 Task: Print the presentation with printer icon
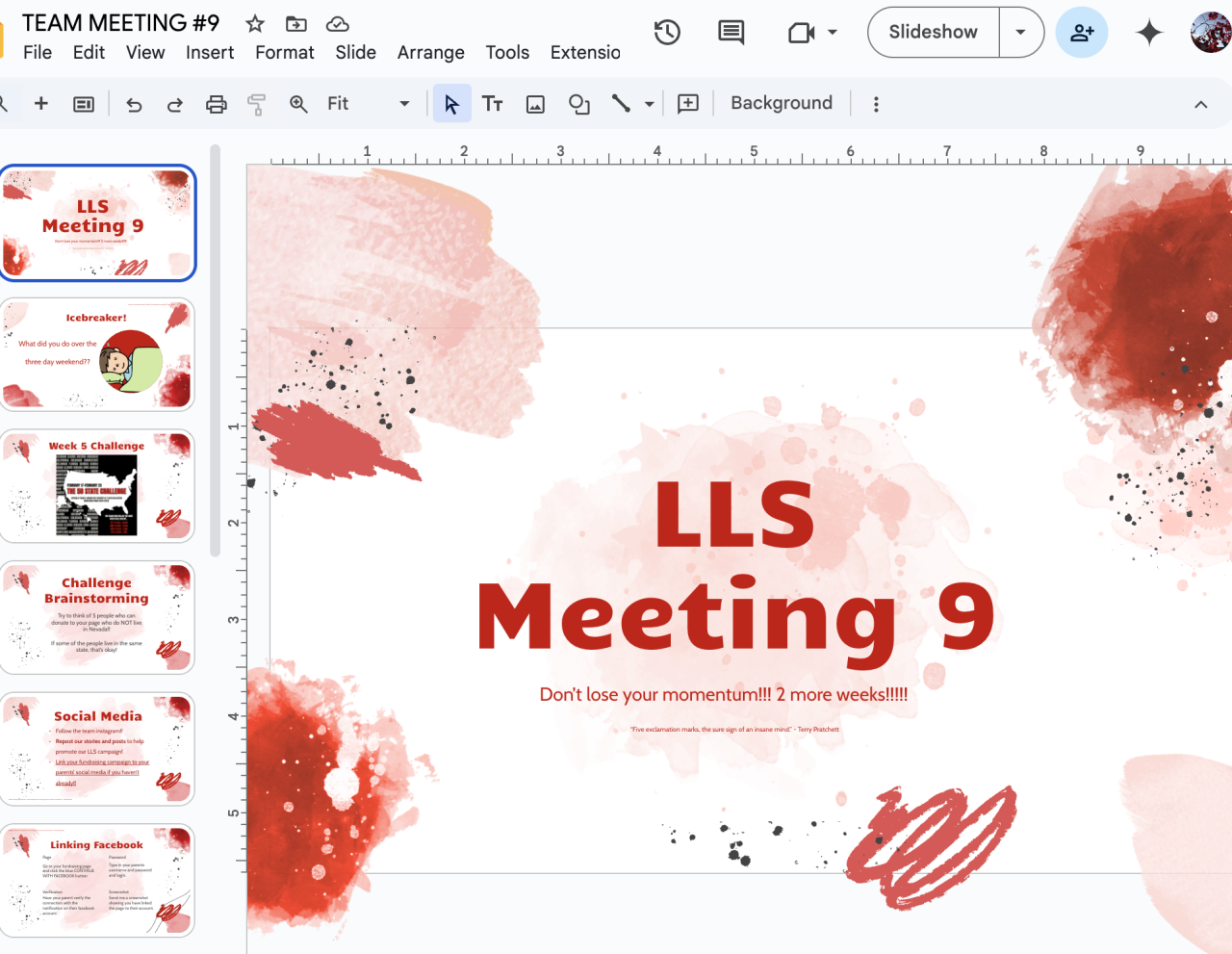pyautogui.click(x=217, y=104)
